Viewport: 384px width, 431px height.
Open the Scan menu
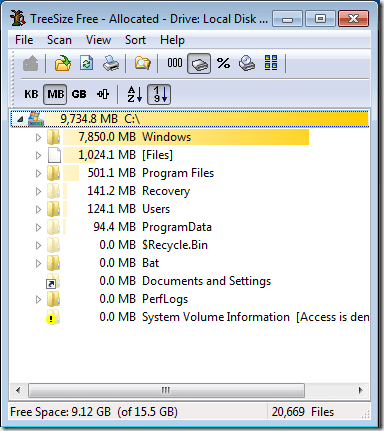tap(59, 40)
